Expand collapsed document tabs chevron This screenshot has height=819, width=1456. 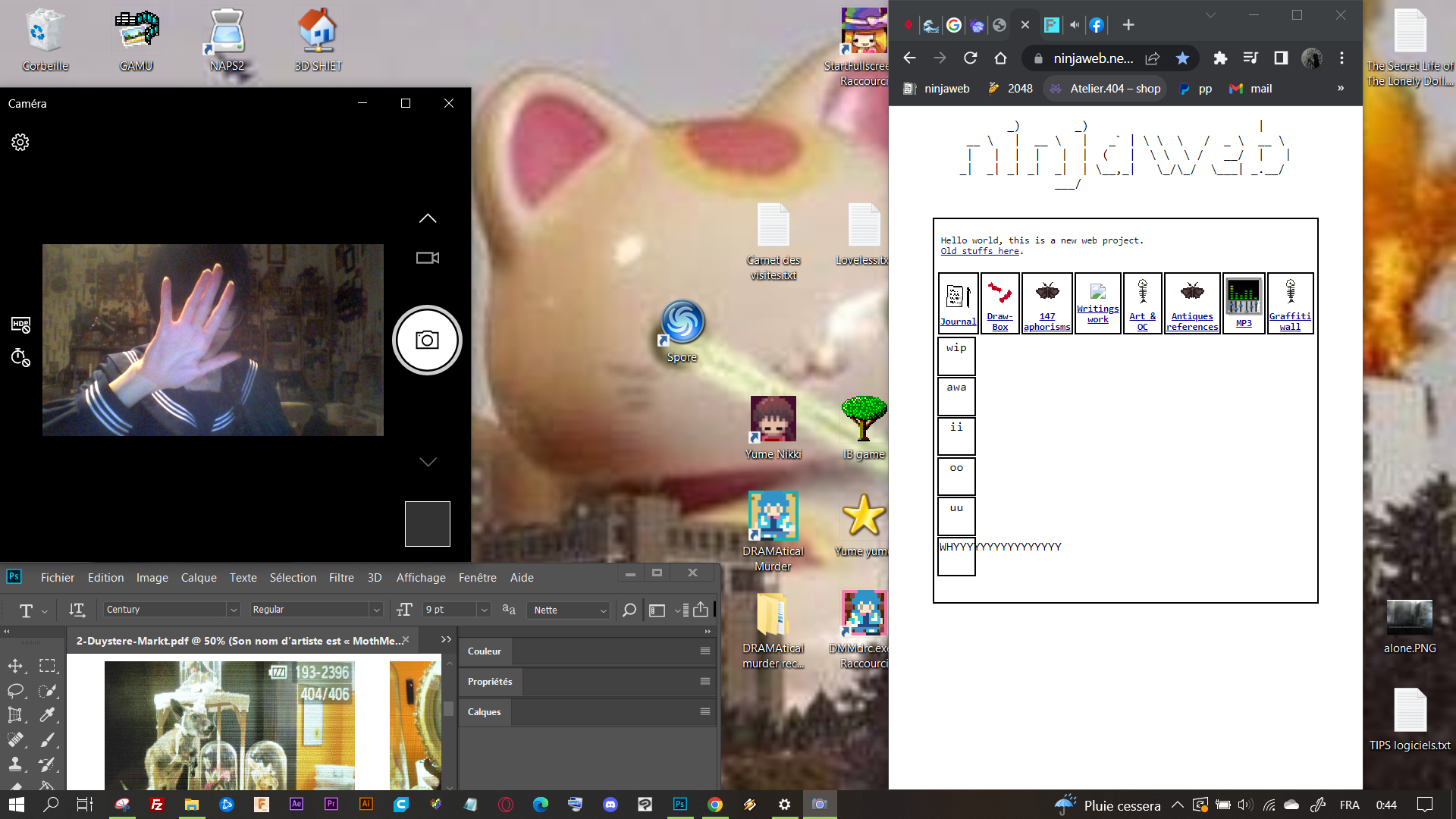coord(446,640)
